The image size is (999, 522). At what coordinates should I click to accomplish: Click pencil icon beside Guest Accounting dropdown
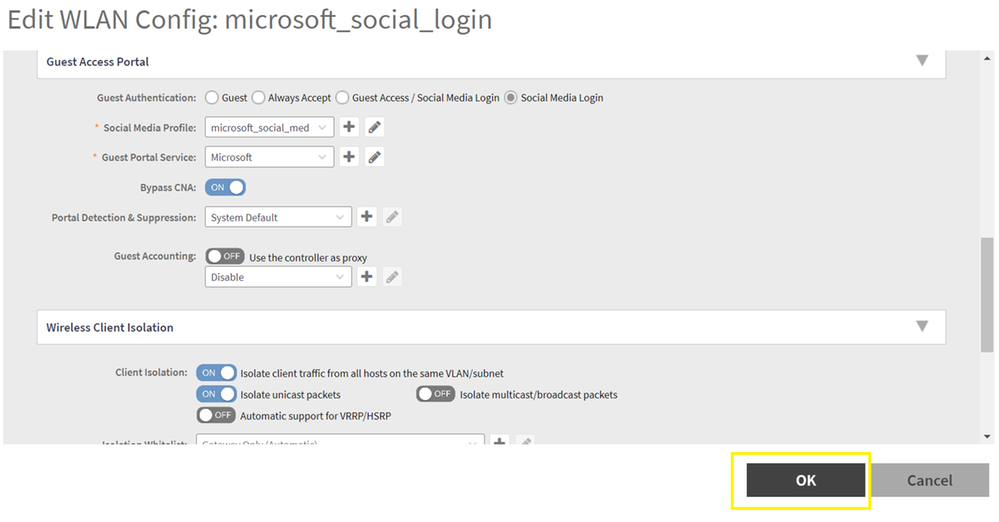pos(392,277)
